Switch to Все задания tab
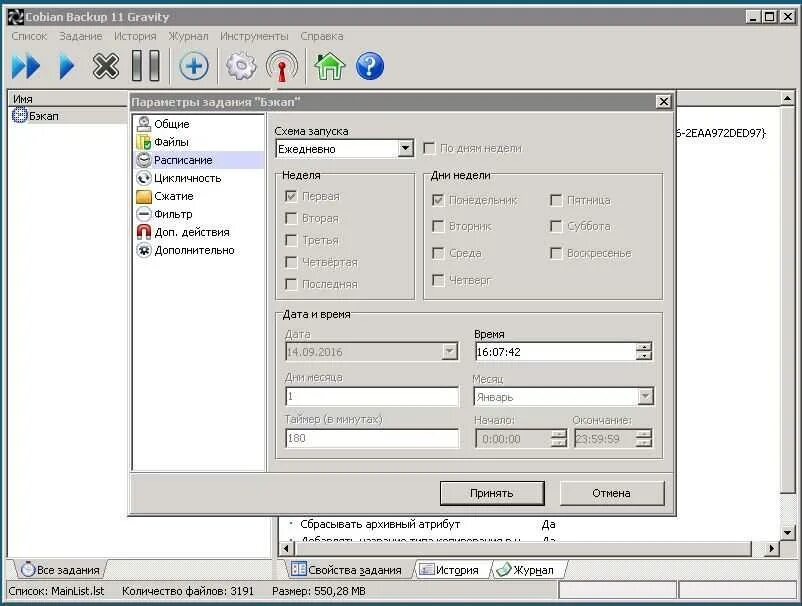The image size is (802, 606). pyautogui.click(x=60, y=570)
